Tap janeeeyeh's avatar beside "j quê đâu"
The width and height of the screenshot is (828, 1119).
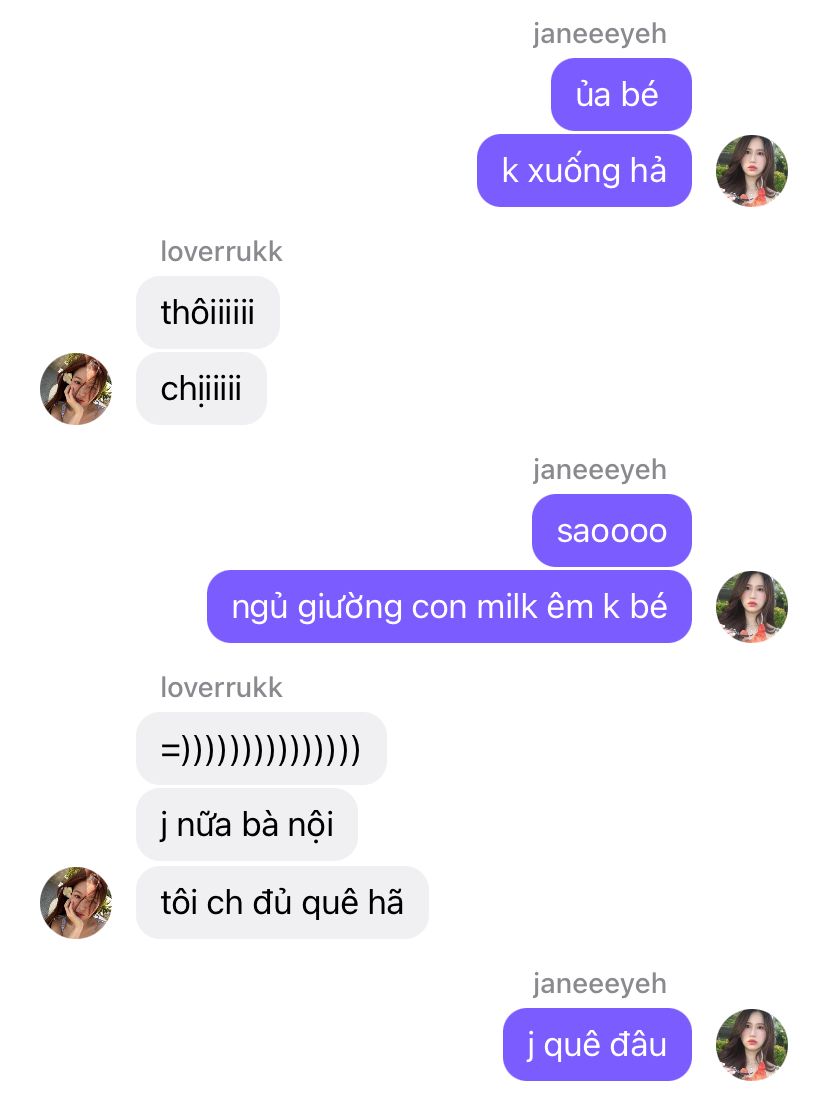click(752, 1044)
